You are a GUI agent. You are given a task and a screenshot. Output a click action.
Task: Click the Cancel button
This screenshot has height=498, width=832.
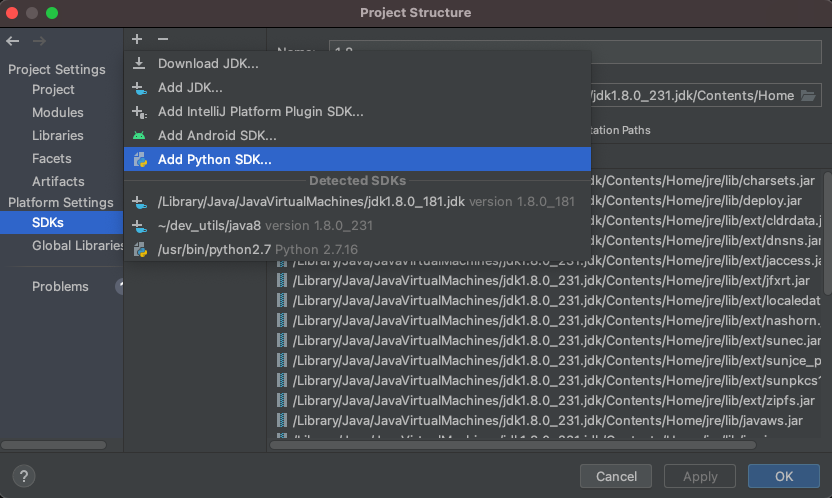tap(616, 476)
